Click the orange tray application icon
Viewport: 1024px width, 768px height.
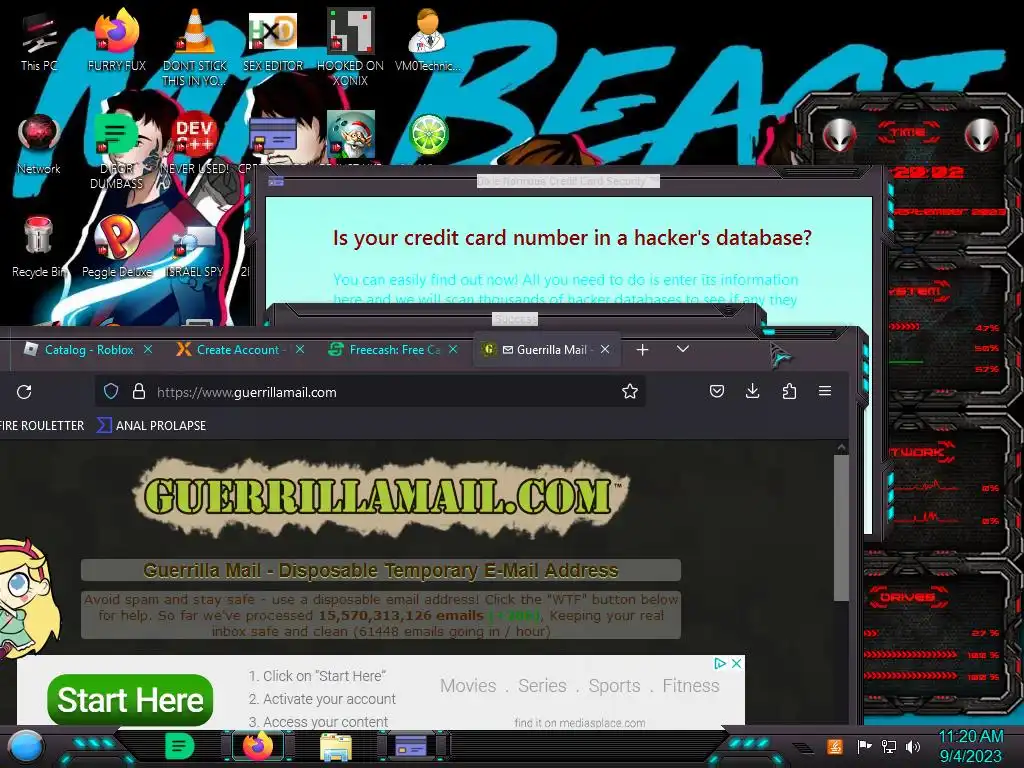(835, 746)
